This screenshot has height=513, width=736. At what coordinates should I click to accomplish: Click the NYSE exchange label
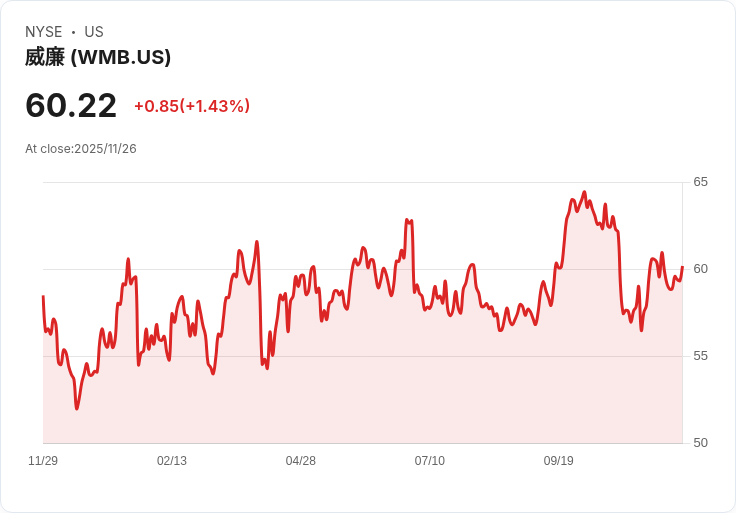click(44, 32)
